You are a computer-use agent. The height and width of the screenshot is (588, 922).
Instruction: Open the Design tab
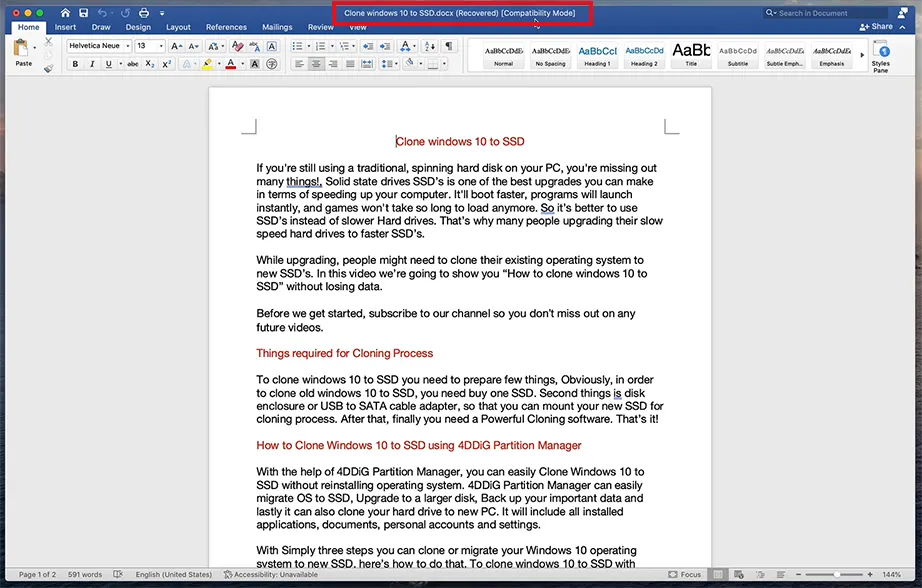click(138, 27)
